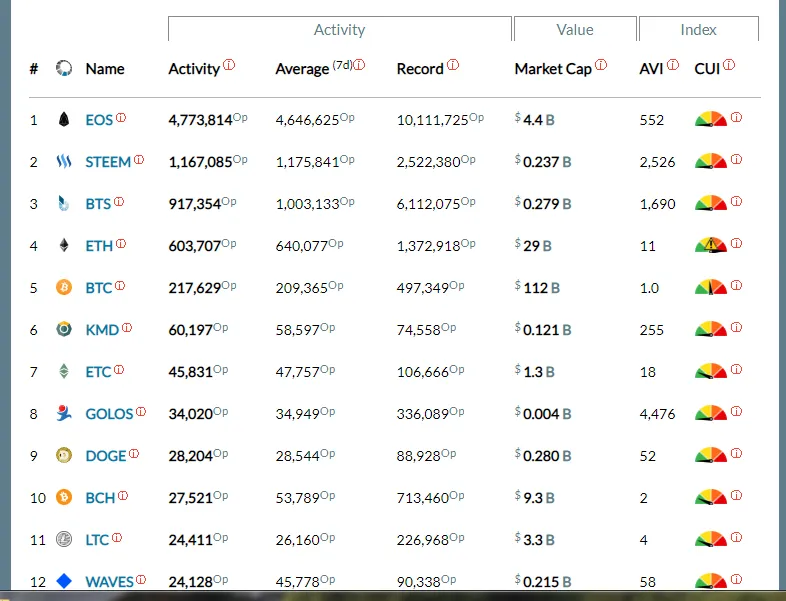Sort by the # rank column header
The height and width of the screenshot is (601, 786).
34,69
